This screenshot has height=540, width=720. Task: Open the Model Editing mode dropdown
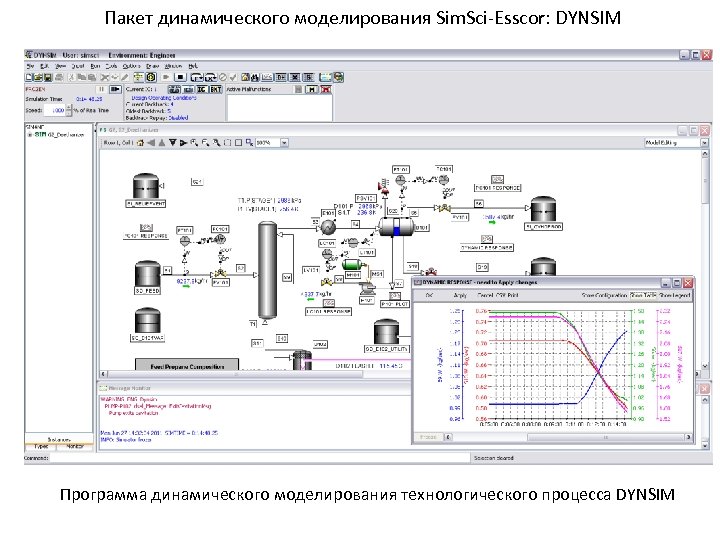(704, 143)
